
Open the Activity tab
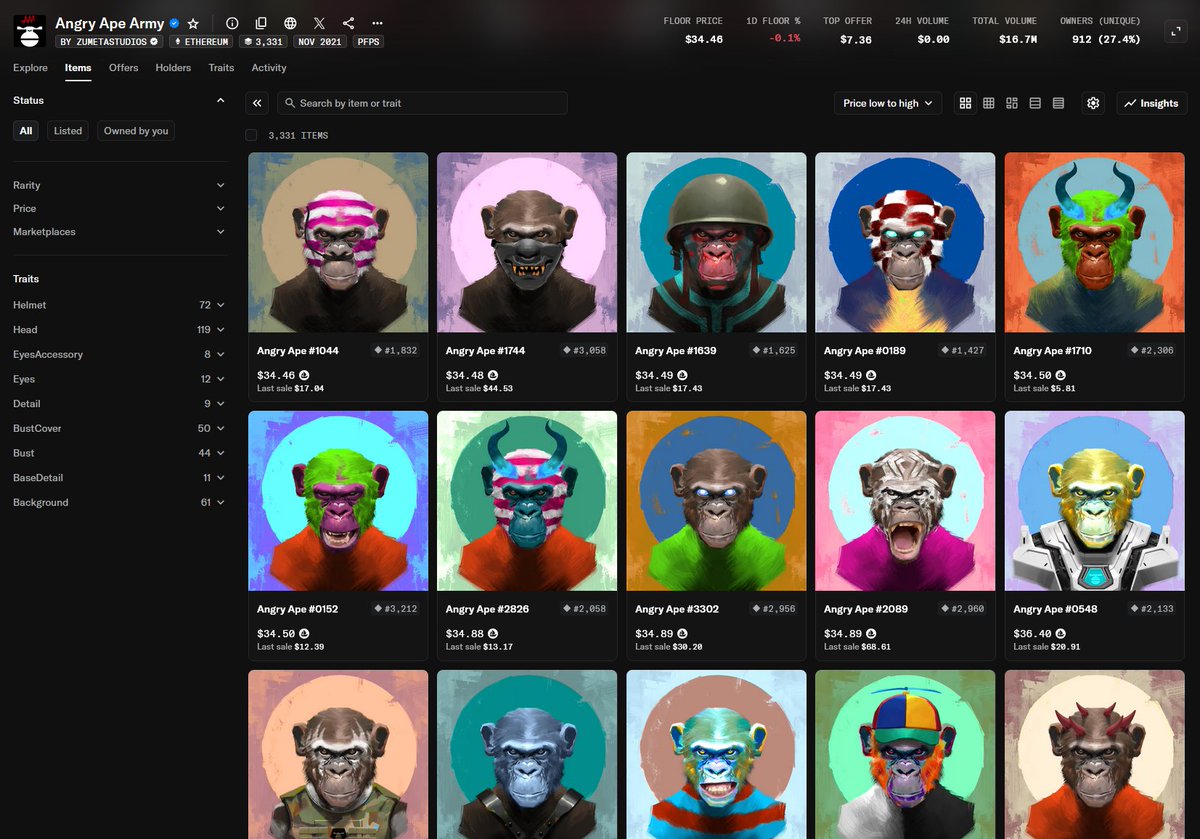[x=269, y=68]
